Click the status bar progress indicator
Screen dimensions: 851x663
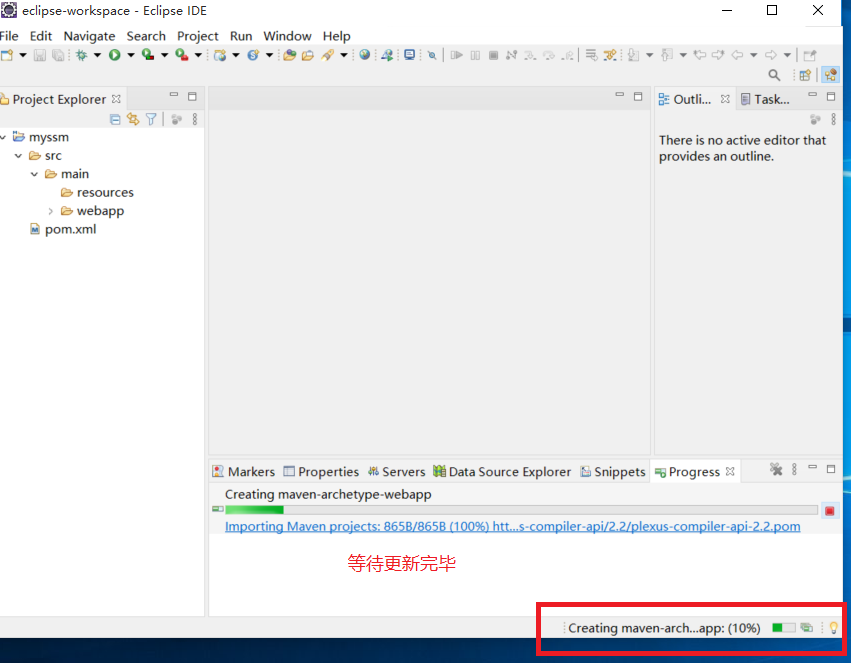tap(783, 628)
